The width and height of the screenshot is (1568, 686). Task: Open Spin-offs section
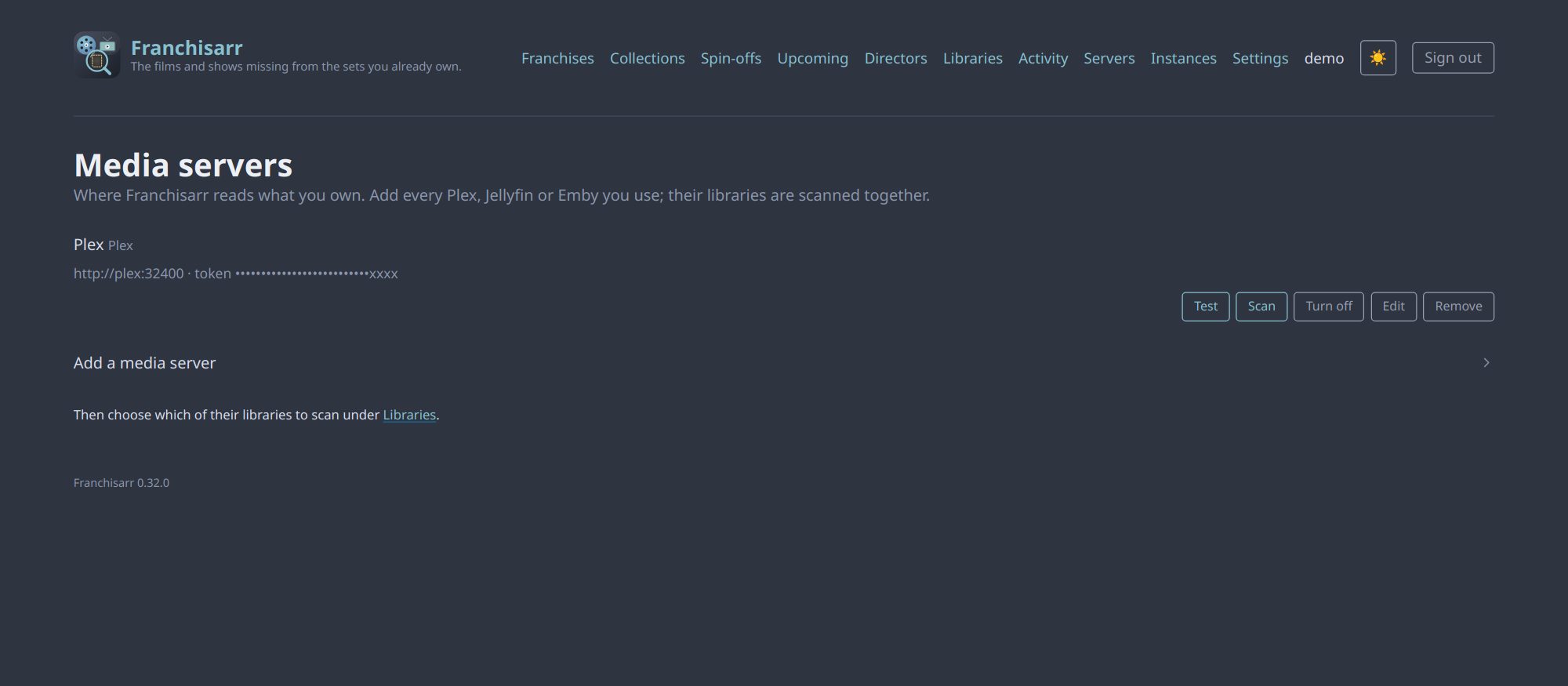[731, 58]
